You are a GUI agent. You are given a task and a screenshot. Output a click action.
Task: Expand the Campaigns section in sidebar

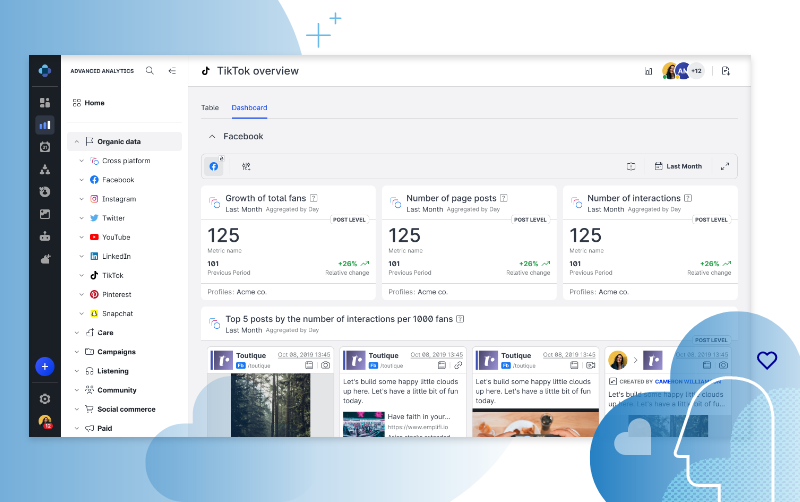(x=76, y=352)
